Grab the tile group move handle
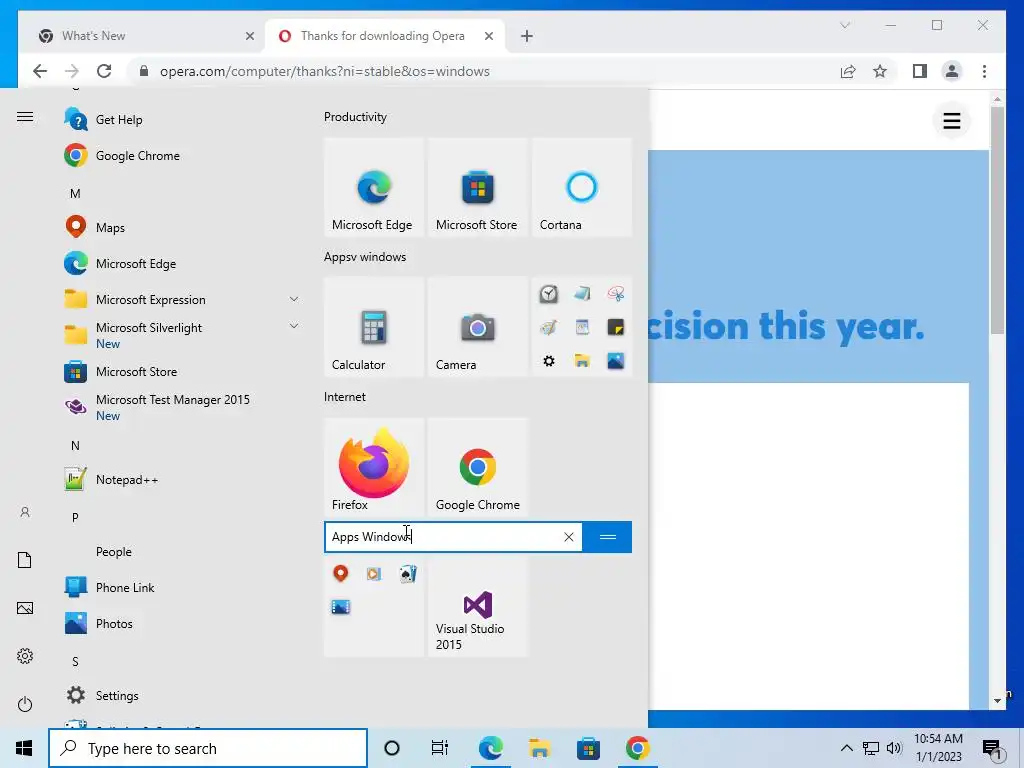The image size is (1024, 768). coord(607,537)
